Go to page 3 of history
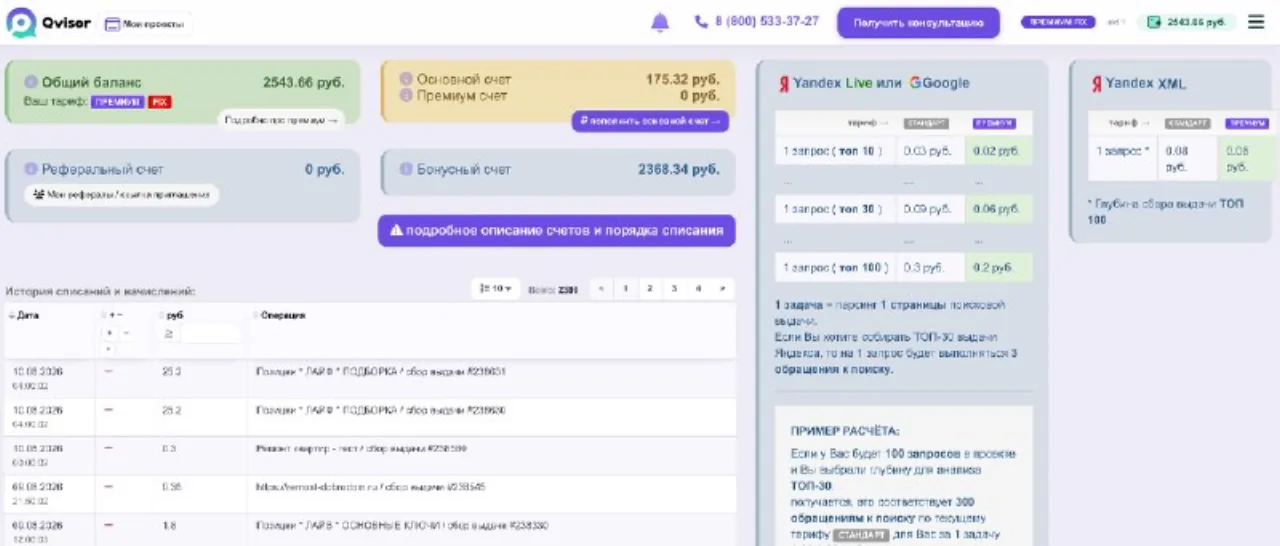 tap(674, 289)
